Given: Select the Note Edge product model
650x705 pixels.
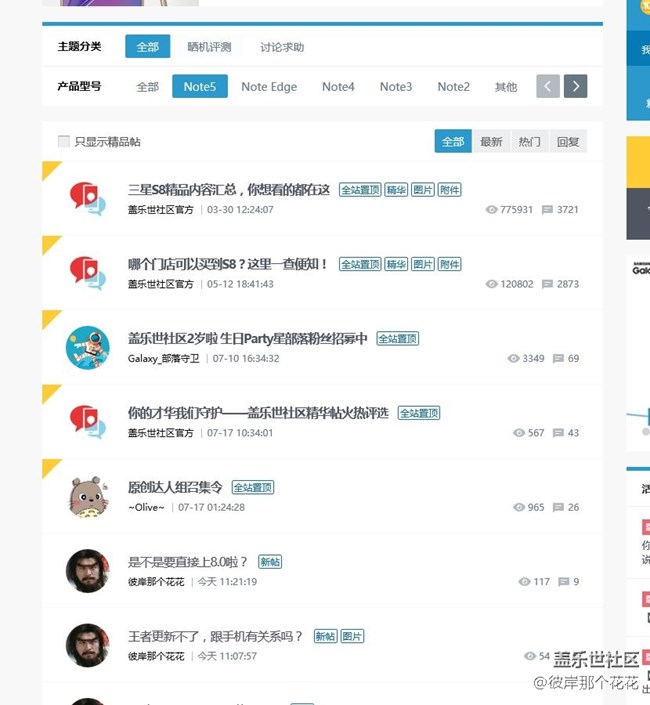Looking at the screenshot, I should pos(269,86).
